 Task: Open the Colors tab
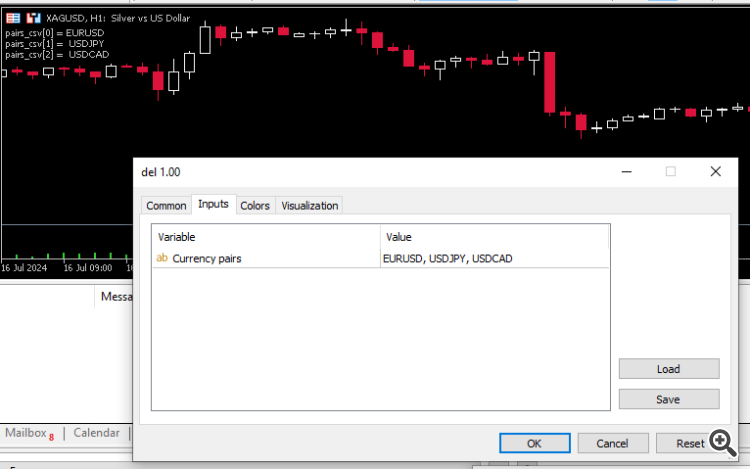pyautogui.click(x=255, y=206)
